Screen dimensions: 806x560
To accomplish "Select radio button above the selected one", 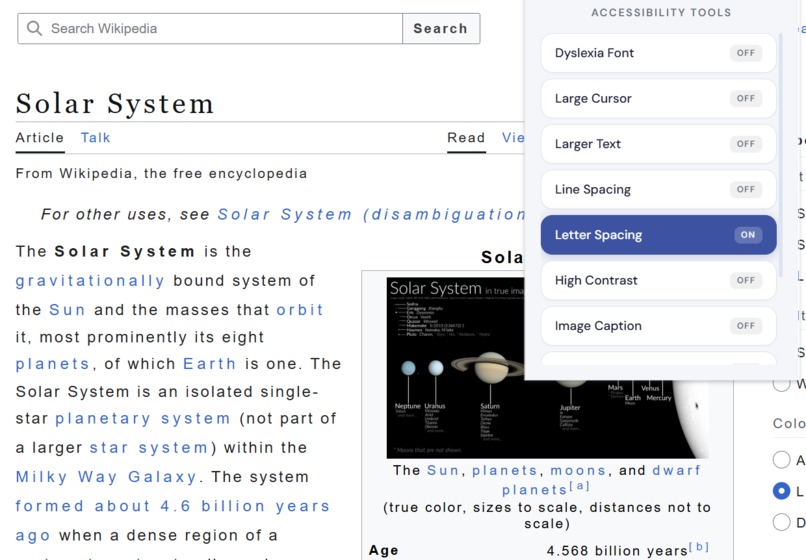I will pyautogui.click(x=781, y=459).
